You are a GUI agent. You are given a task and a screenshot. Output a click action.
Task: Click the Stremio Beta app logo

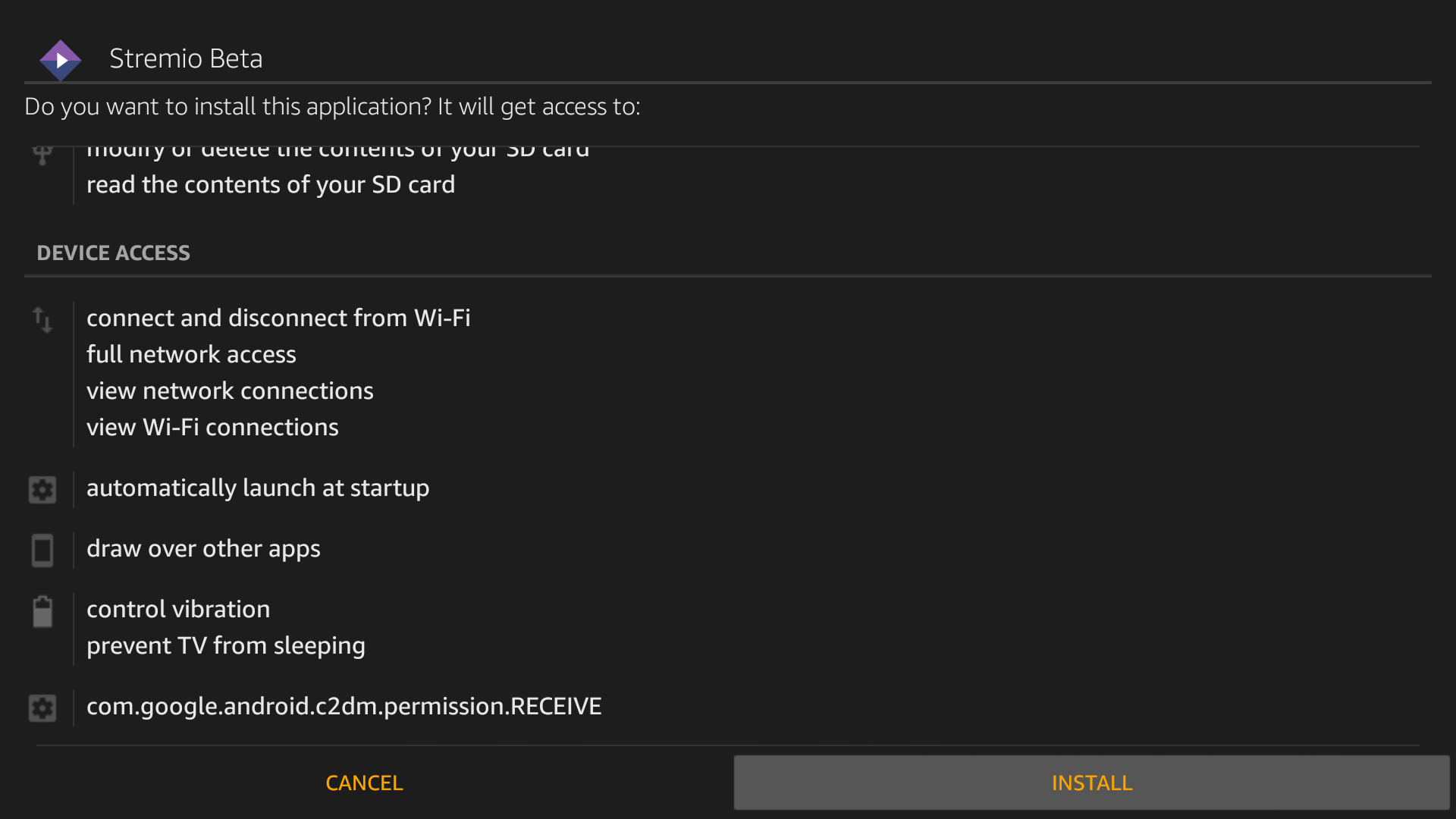click(61, 60)
